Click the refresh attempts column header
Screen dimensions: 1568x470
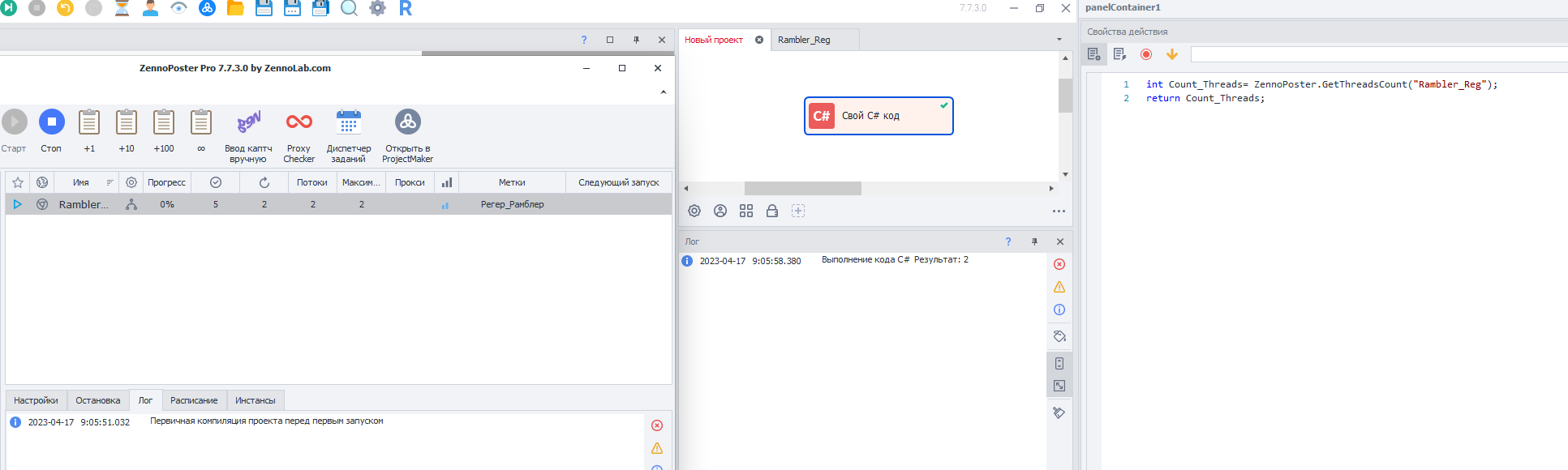pos(264,182)
